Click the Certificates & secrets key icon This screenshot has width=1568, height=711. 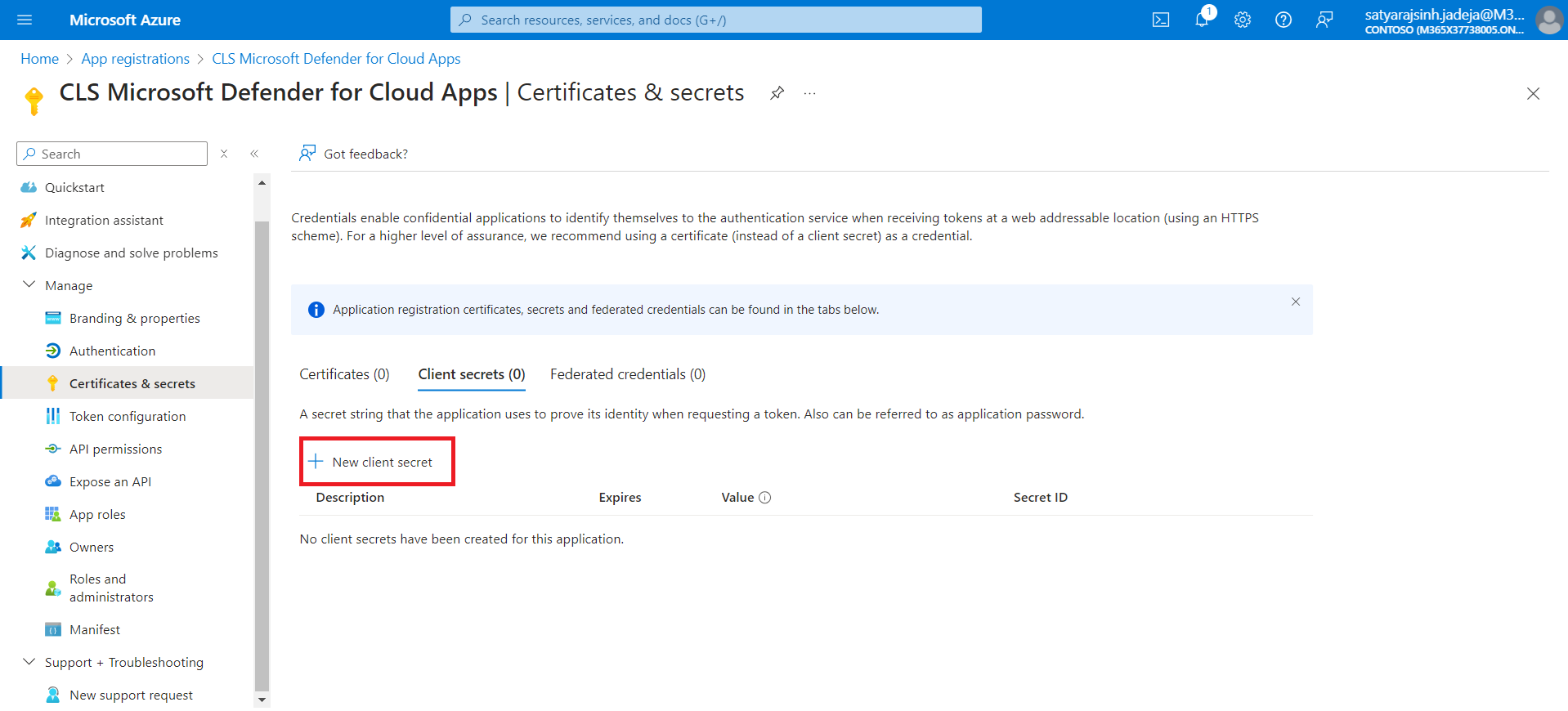point(53,383)
